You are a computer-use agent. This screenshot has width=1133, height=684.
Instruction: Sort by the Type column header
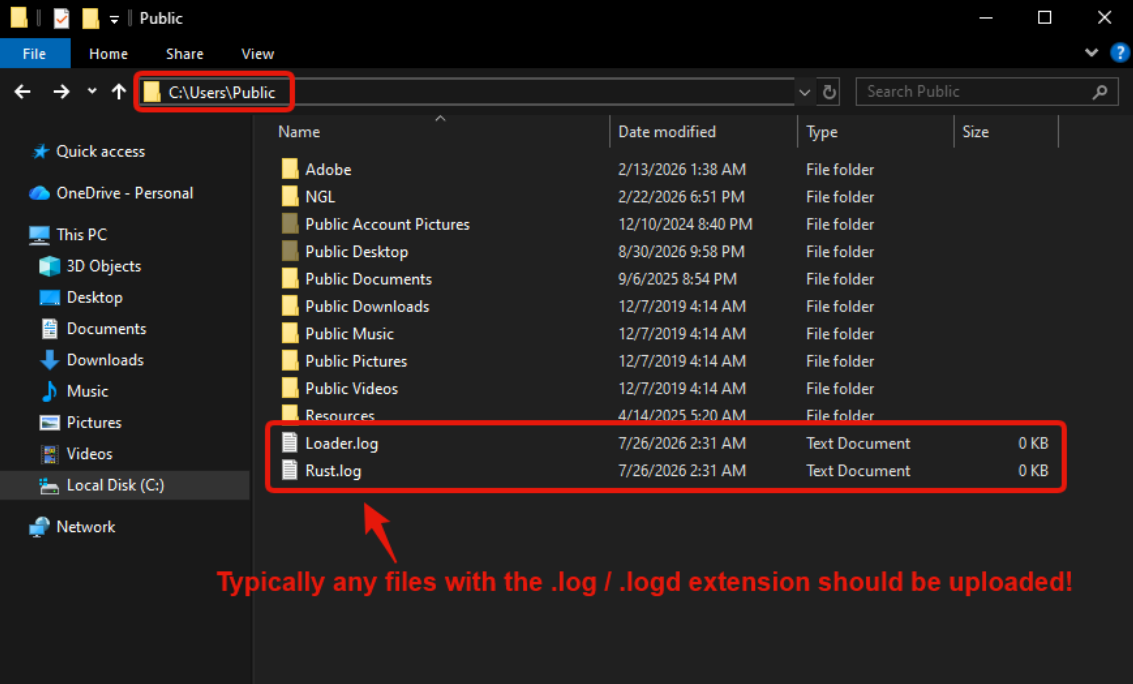click(822, 131)
